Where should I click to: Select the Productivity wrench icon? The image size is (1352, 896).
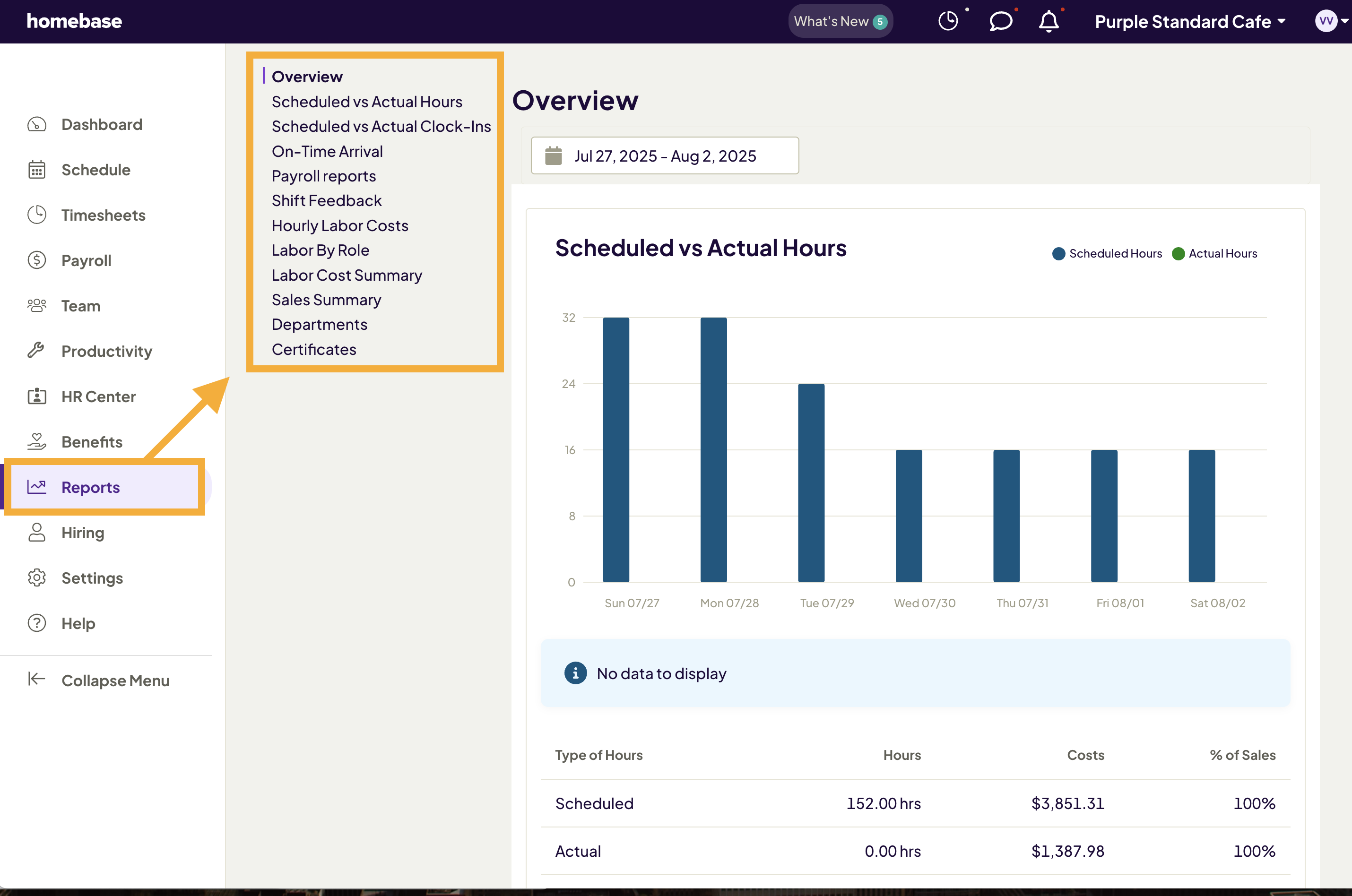point(36,350)
